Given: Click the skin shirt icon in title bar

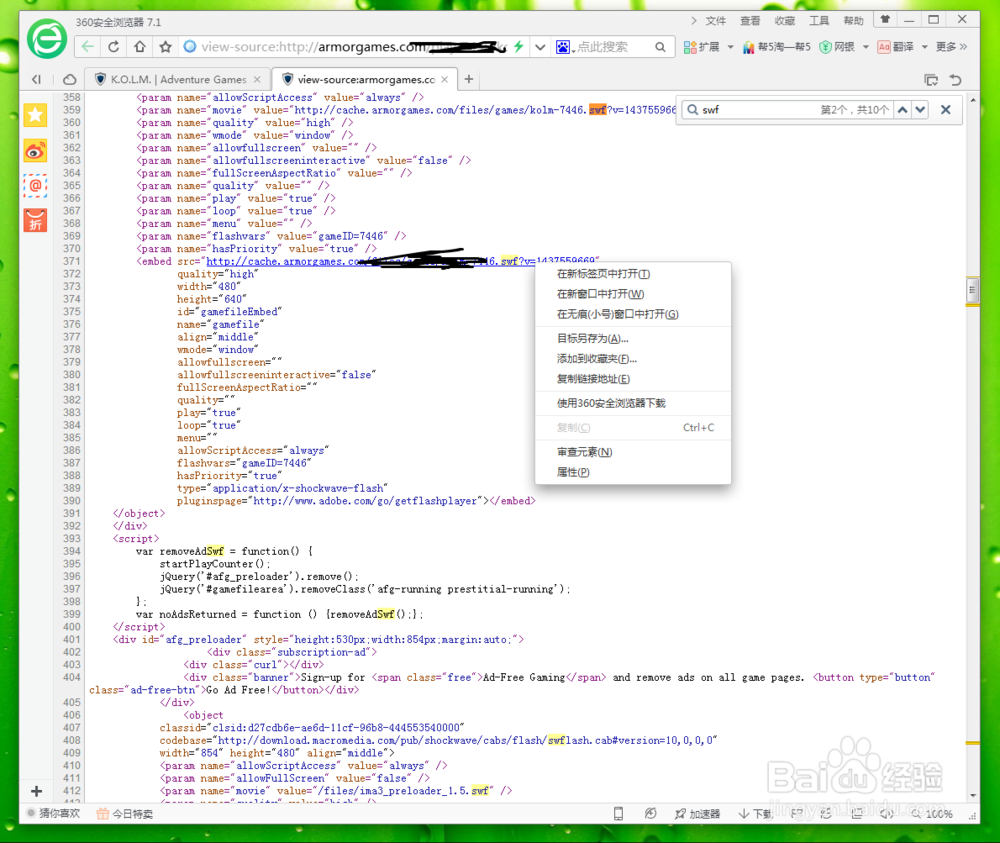Looking at the screenshot, I should [885, 19].
